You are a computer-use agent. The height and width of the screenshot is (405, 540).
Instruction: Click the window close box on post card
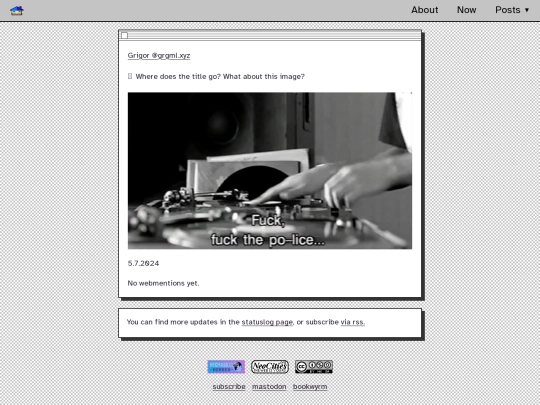click(x=125, y=35)
